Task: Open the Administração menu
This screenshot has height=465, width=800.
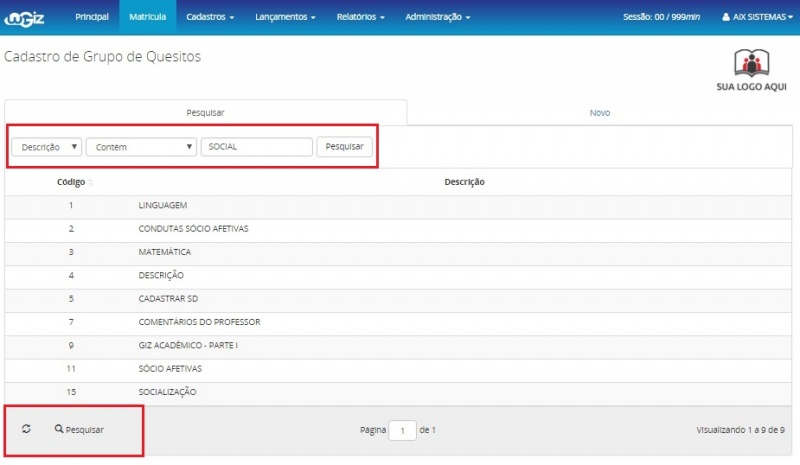Action: (x=437, y=17)
